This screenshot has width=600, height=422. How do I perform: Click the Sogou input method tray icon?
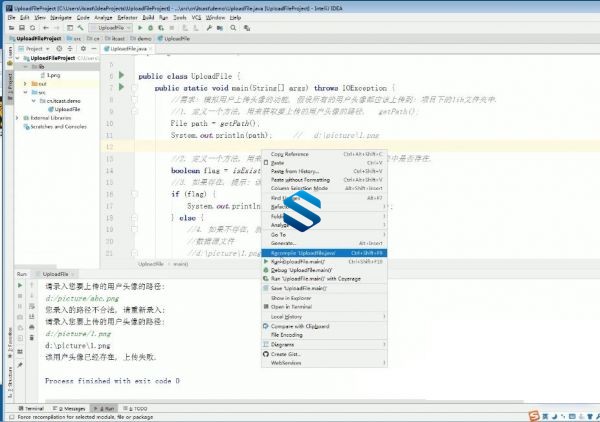tap(534, 416)
